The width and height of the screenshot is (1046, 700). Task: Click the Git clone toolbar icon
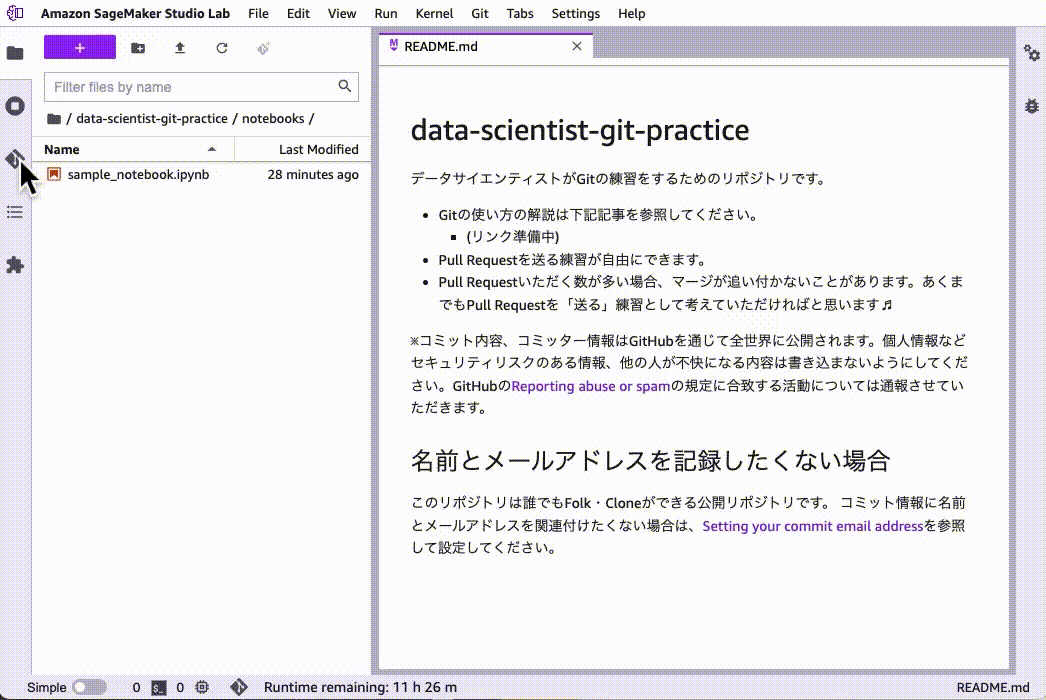[264, 48]
